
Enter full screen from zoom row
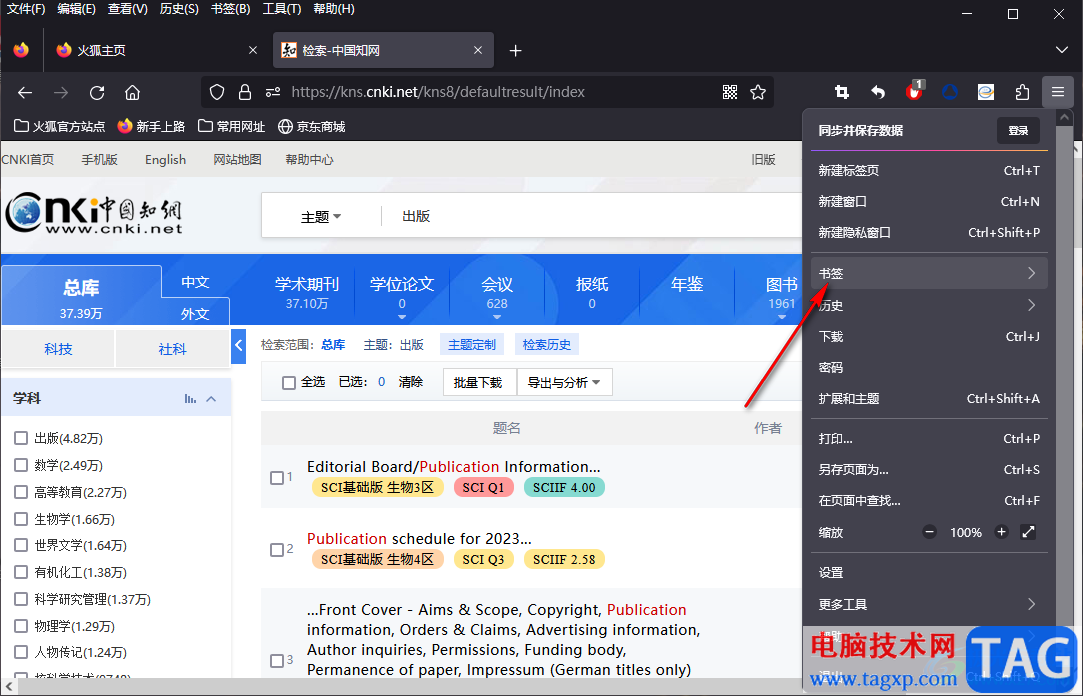1028,532
